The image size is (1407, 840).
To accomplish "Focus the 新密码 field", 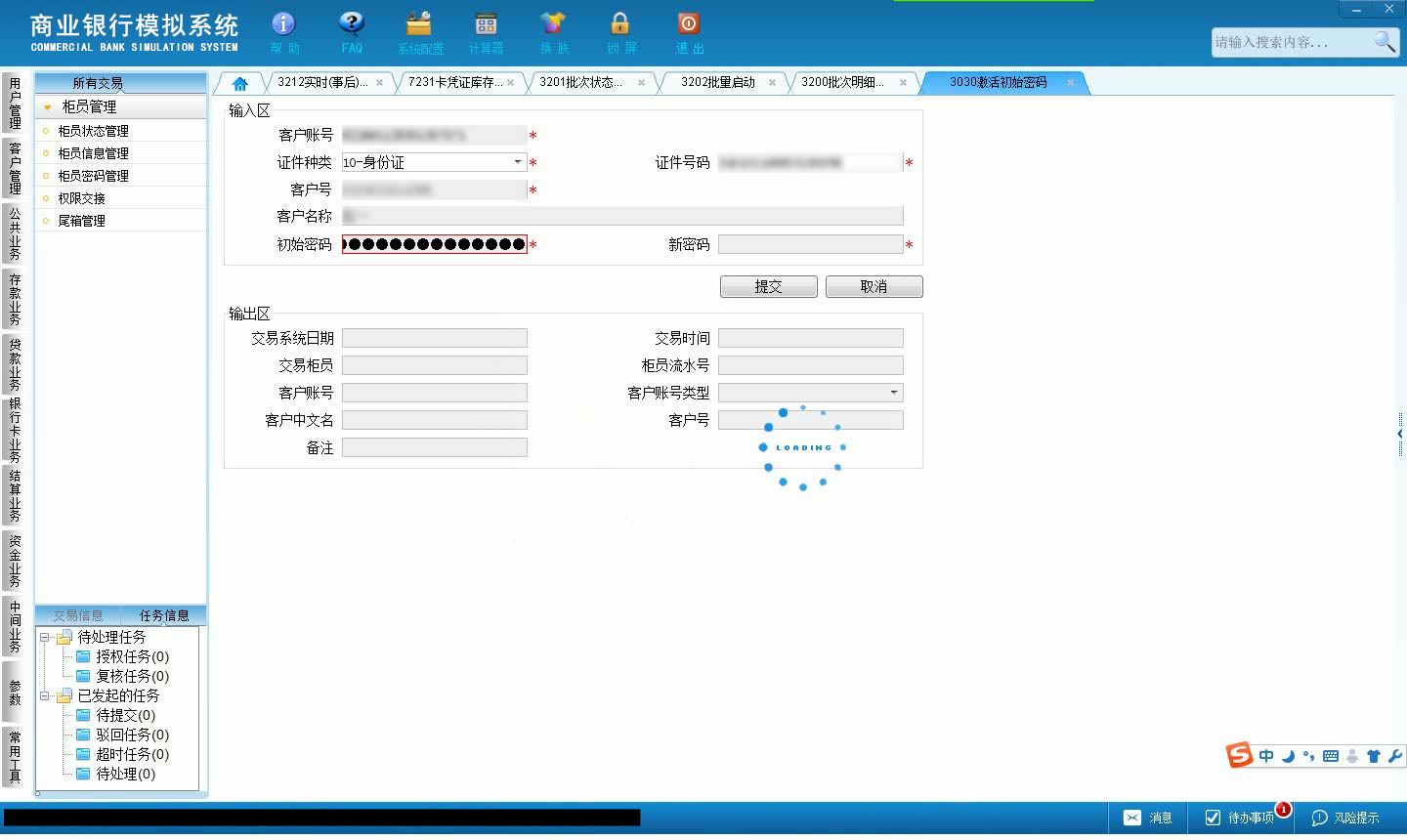I will click(x=810, y=244).
